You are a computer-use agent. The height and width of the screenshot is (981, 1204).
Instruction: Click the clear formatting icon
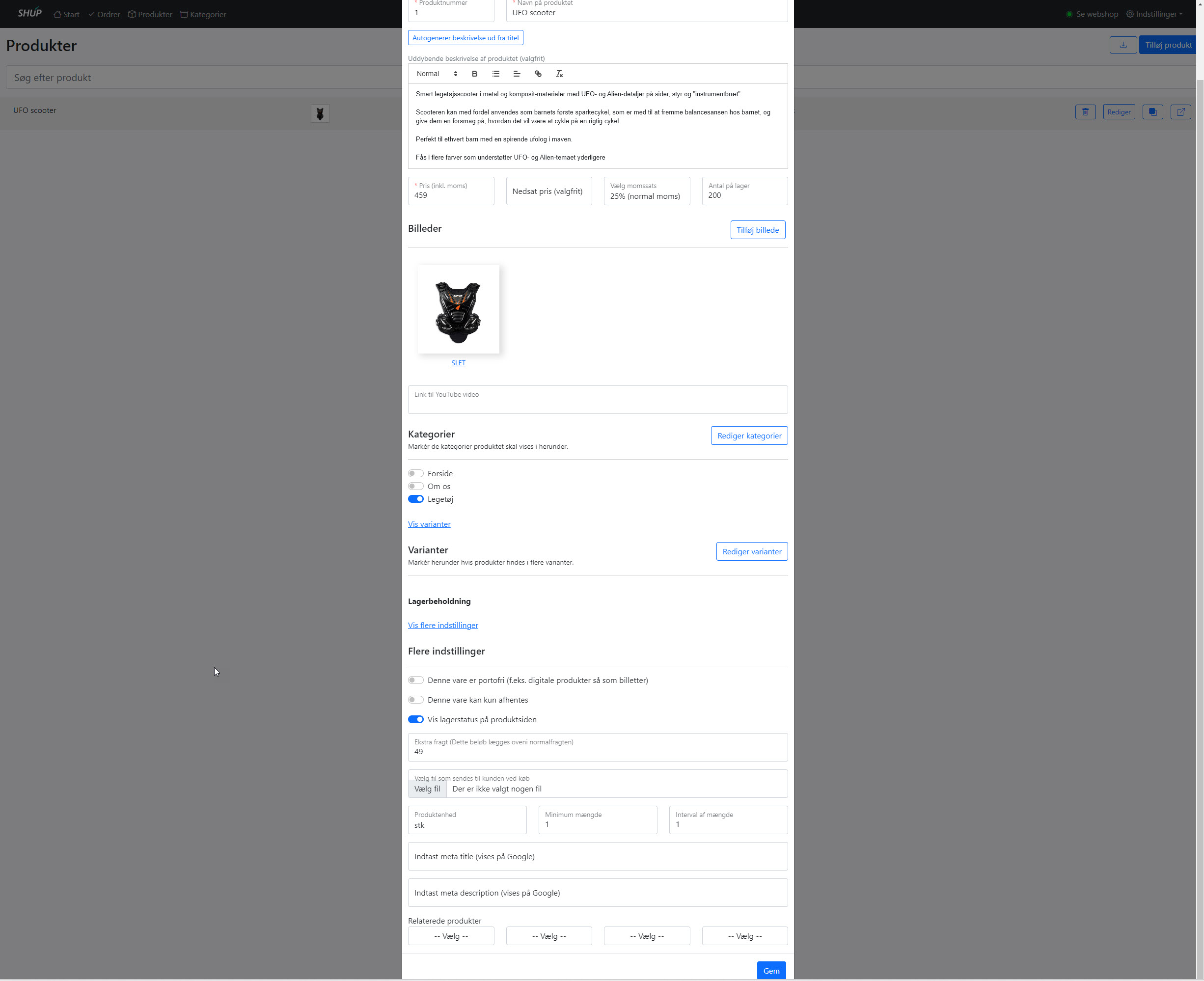(x=559, y=74)
